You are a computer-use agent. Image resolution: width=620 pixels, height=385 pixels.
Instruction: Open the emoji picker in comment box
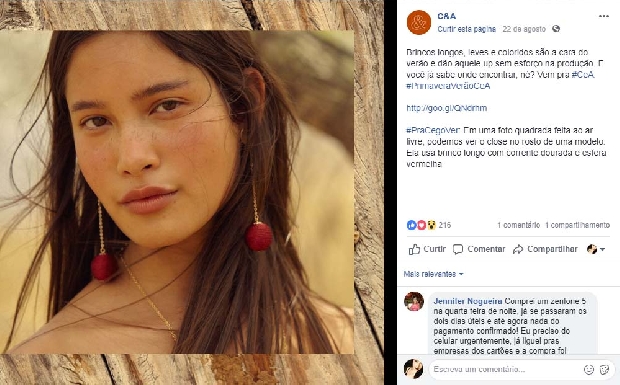(x=589, y=370)
